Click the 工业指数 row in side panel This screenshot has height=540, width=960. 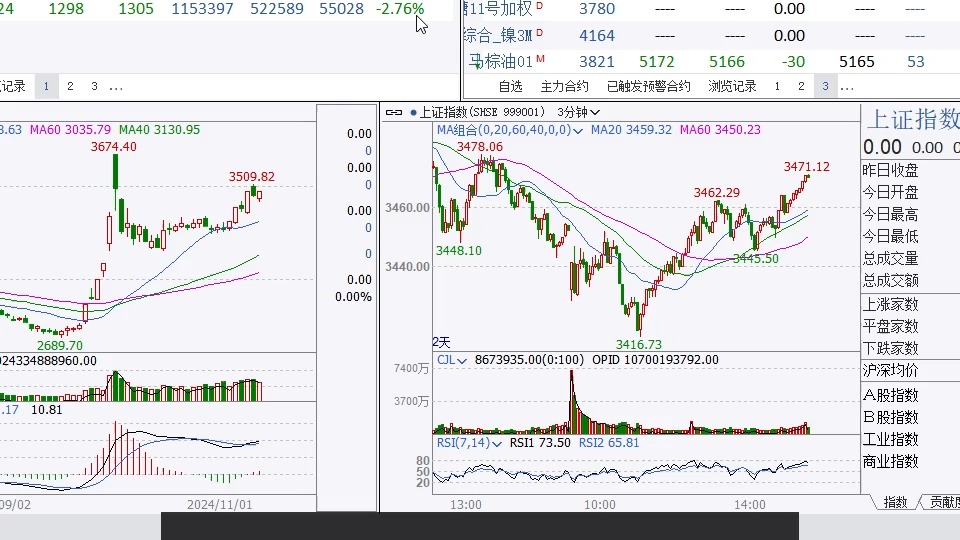890,439
